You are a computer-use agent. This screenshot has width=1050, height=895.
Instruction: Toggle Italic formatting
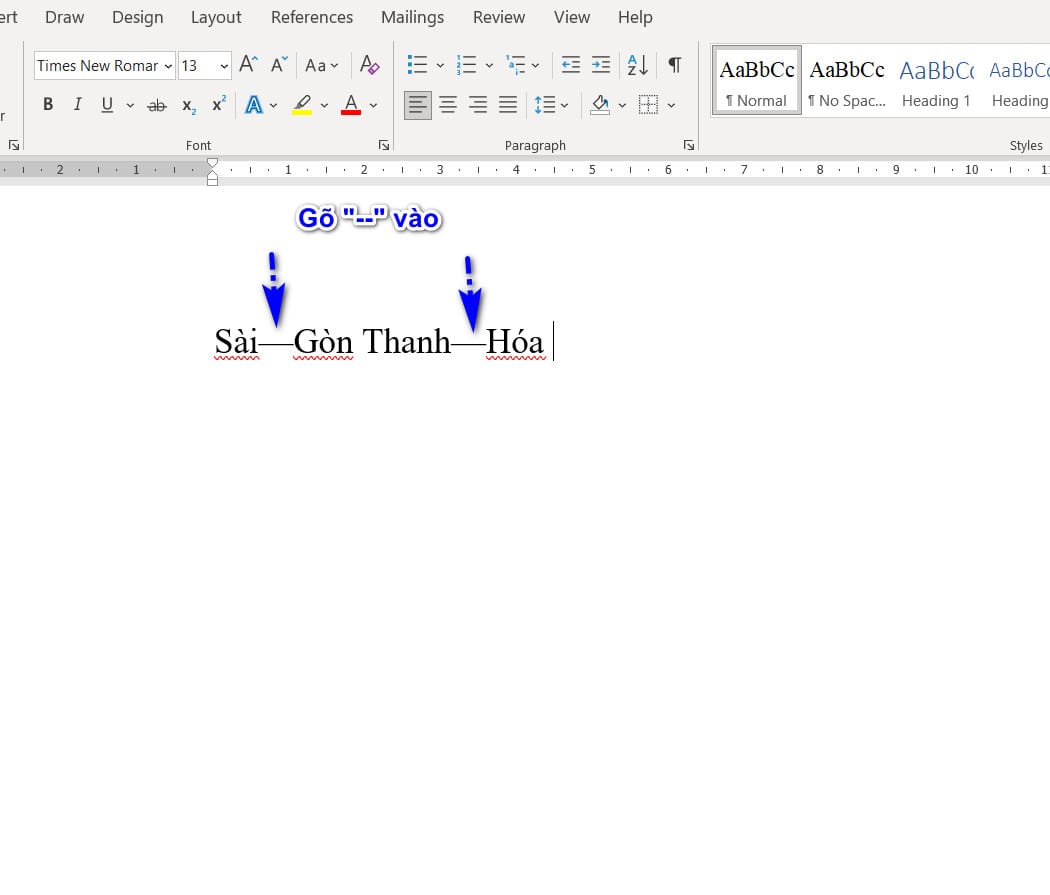click(x=77, y=105)
